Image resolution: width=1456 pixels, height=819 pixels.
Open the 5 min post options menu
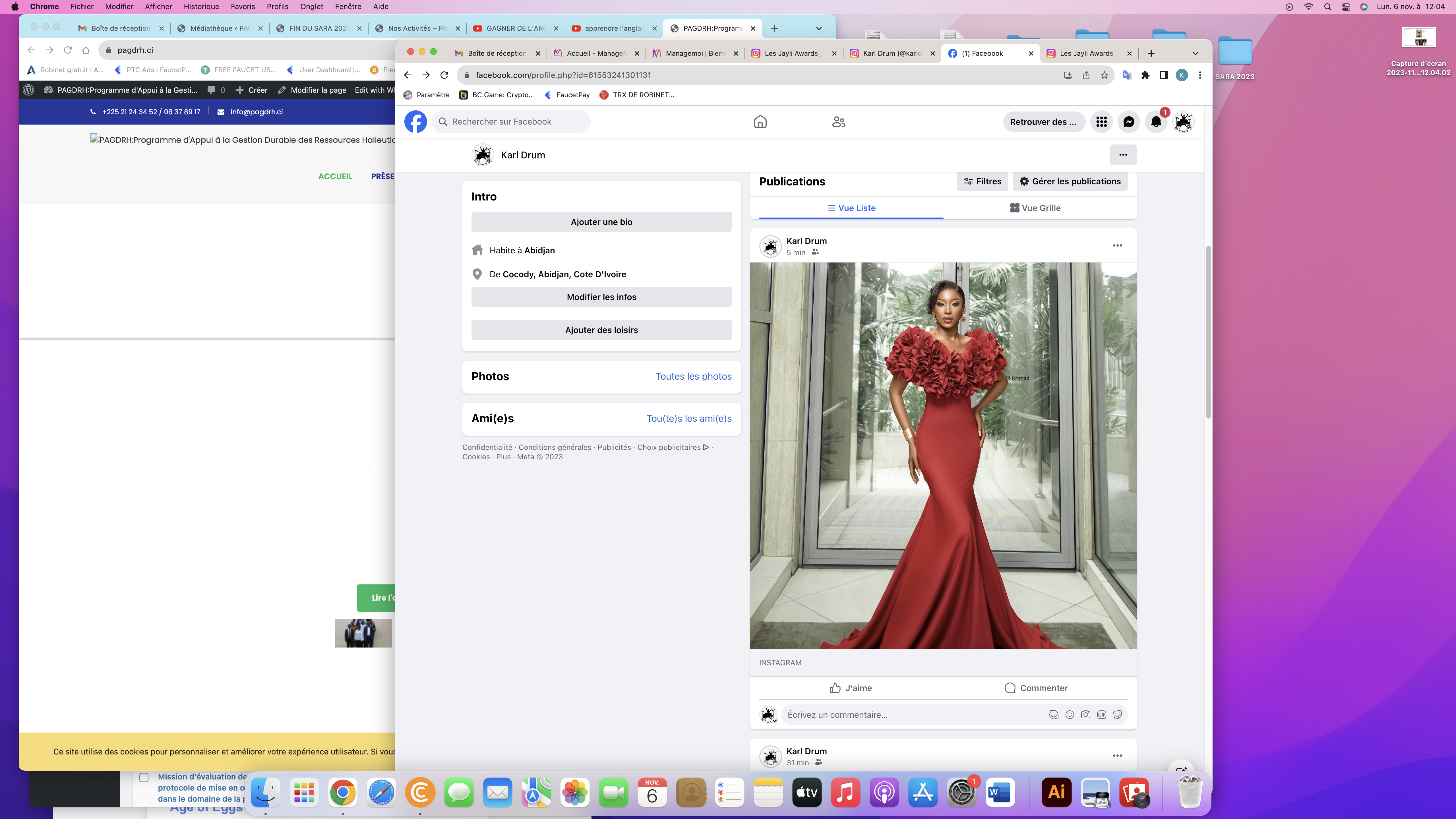click(x=1117, y=245)
